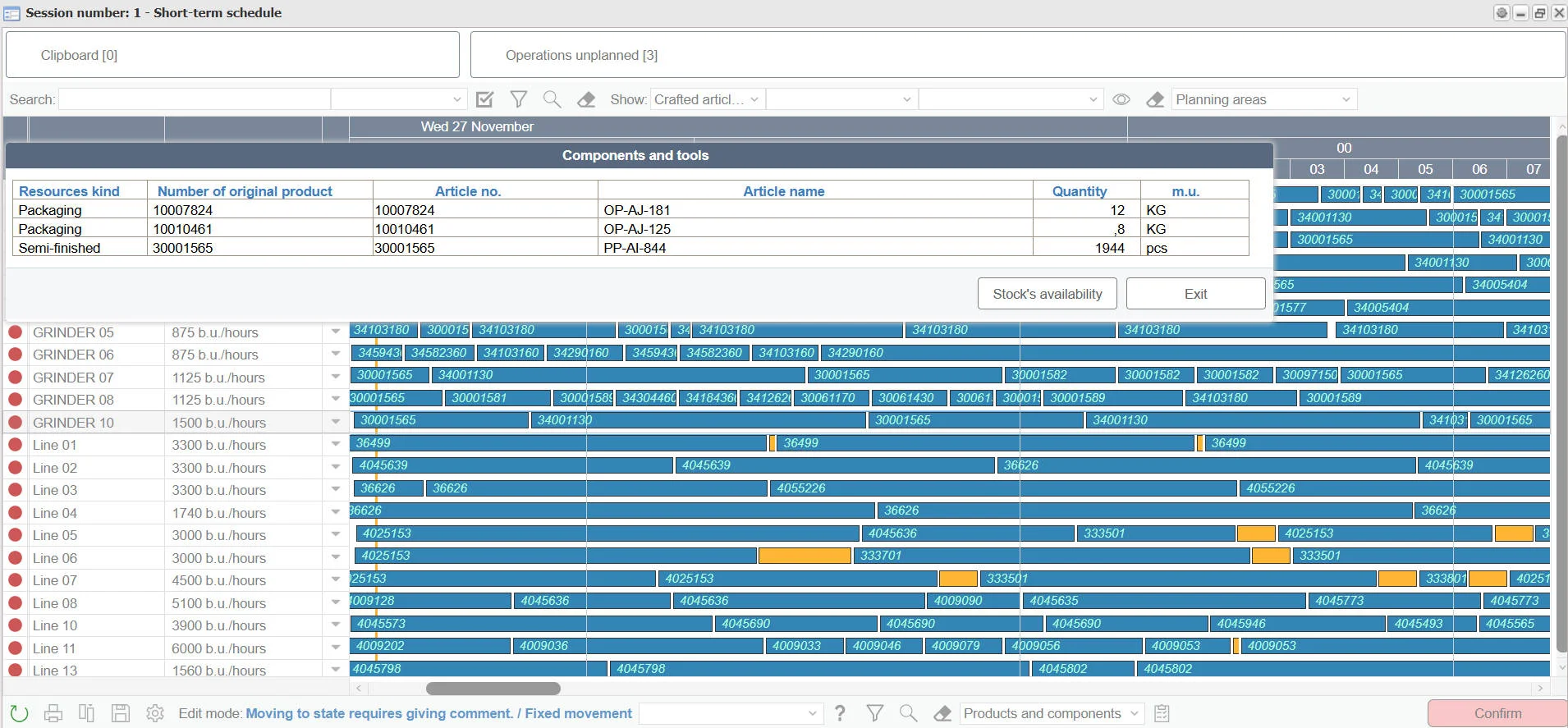
Task: Click the vertical scrollbar thumb on right
Action: tap(1561, 394)
